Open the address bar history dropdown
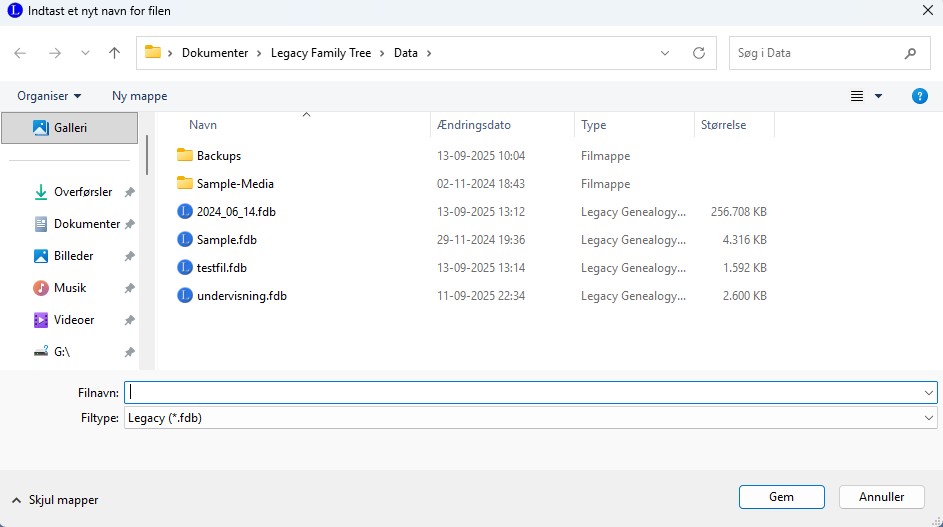Viewport: 943px width, 527px height. [x=666, y=53]
